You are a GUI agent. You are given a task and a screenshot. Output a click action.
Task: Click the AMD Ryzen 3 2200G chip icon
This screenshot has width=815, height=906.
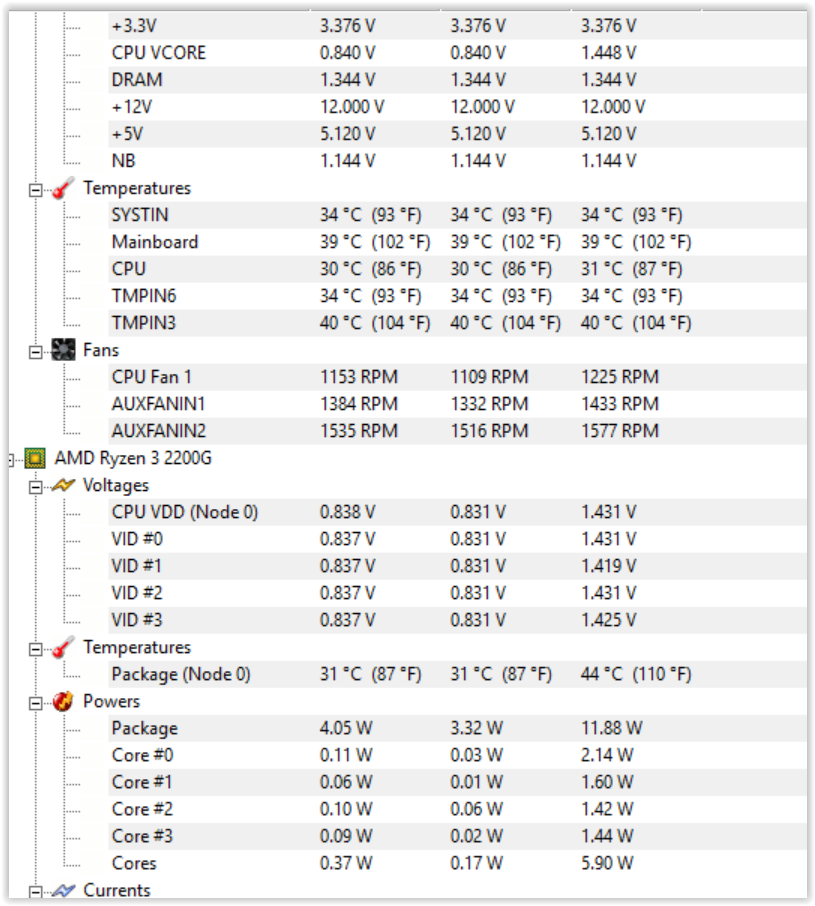click(35, 459)
